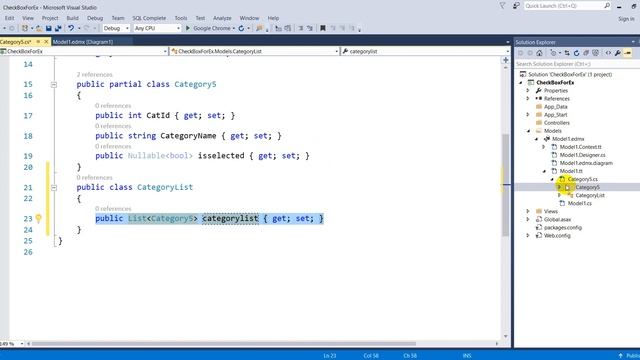
Task: Click the New Project toolbar icon
Action: click(25, 28)
